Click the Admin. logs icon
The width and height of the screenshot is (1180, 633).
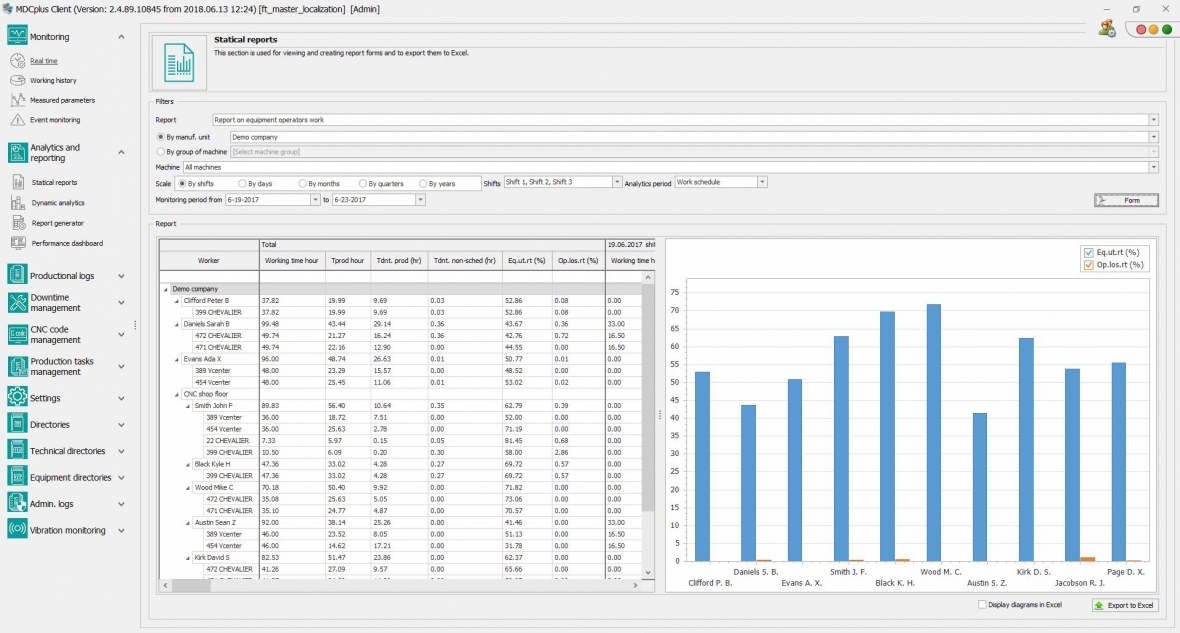[x=17, y=504]
